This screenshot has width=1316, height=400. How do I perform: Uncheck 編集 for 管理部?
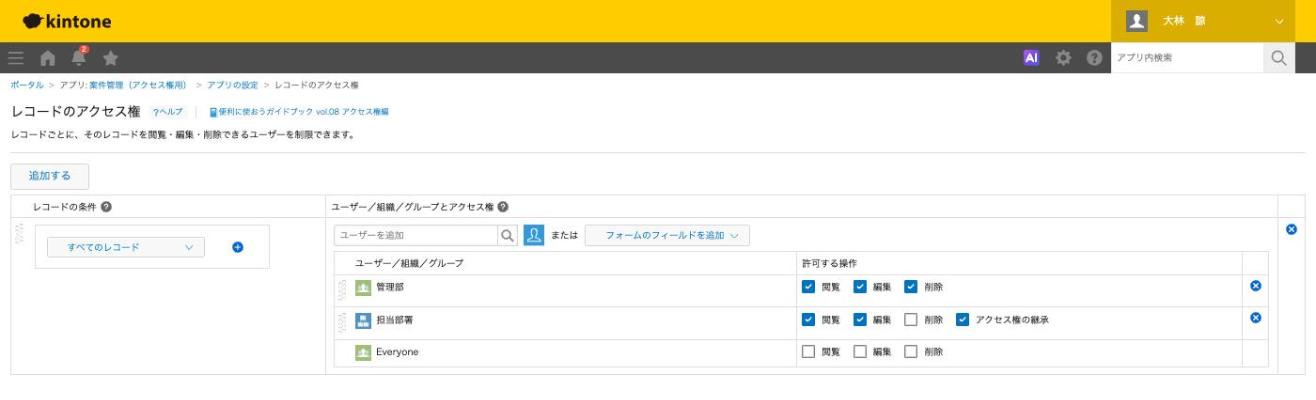[860, 287]
